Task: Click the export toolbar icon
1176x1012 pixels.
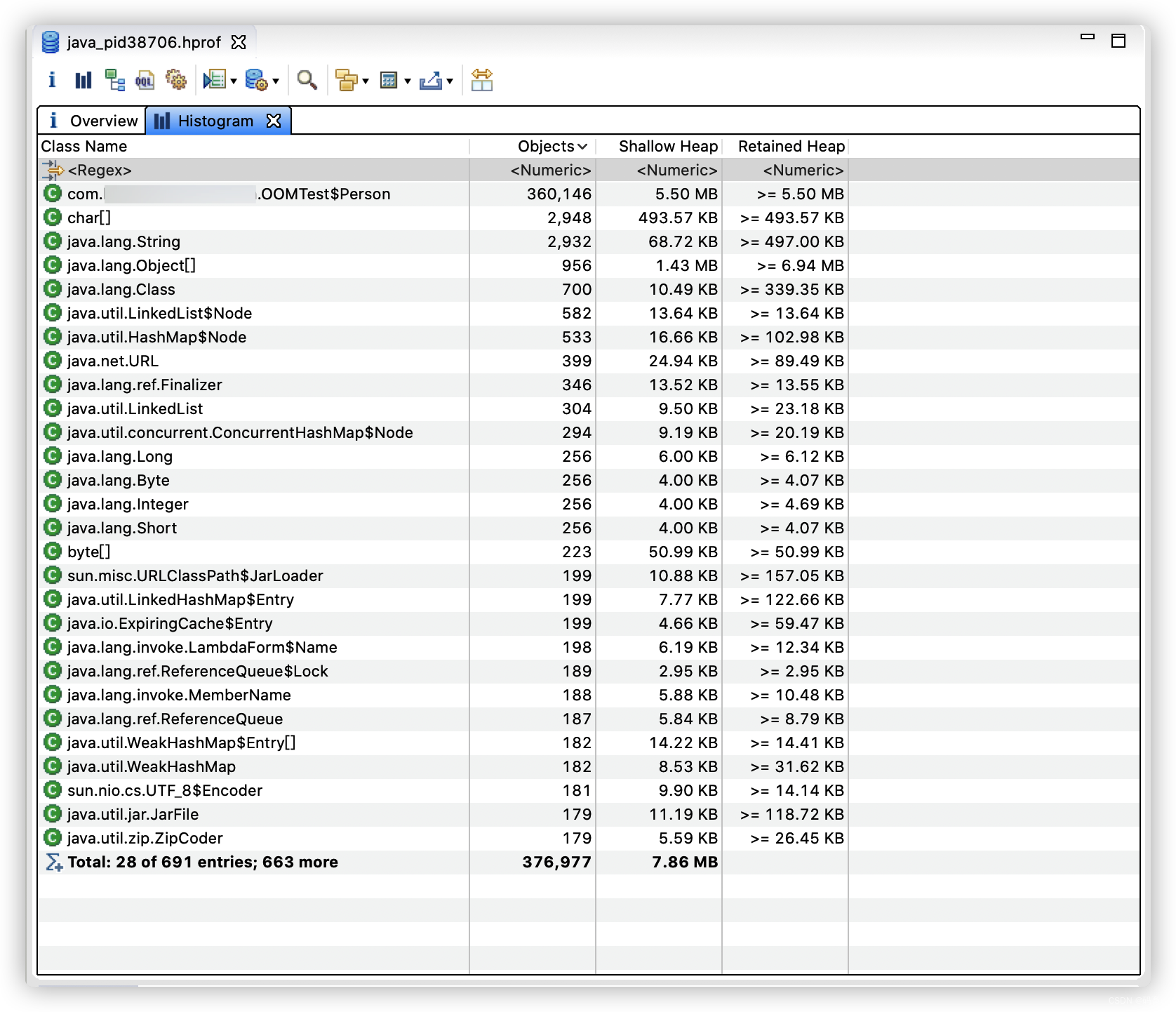Action: [x=431, y=80]
